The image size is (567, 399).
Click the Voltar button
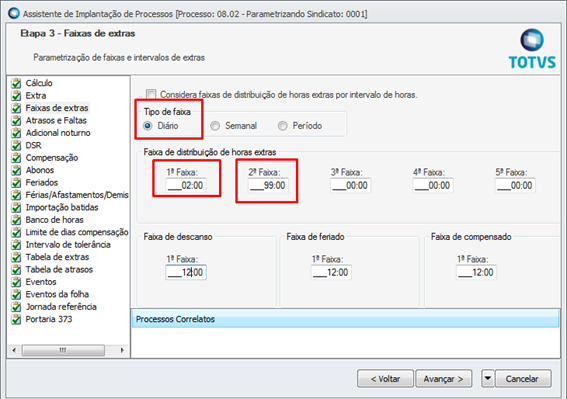[x=385, y=379]
